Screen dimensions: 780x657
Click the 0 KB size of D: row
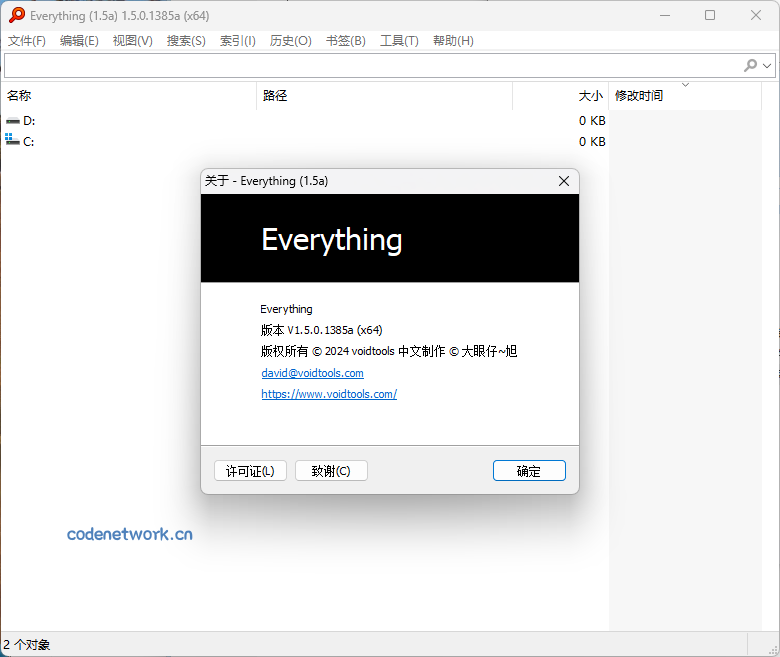pyautogui.click(x=592, y=121)
